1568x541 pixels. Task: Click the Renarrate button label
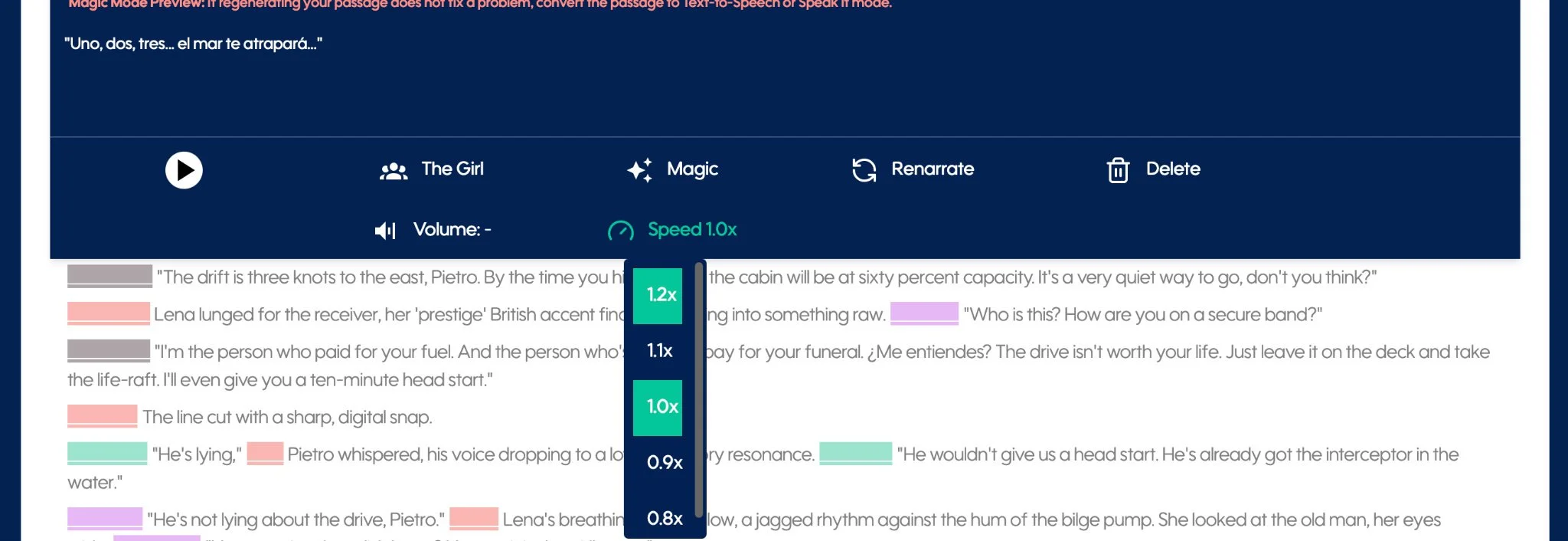(933, 169)
